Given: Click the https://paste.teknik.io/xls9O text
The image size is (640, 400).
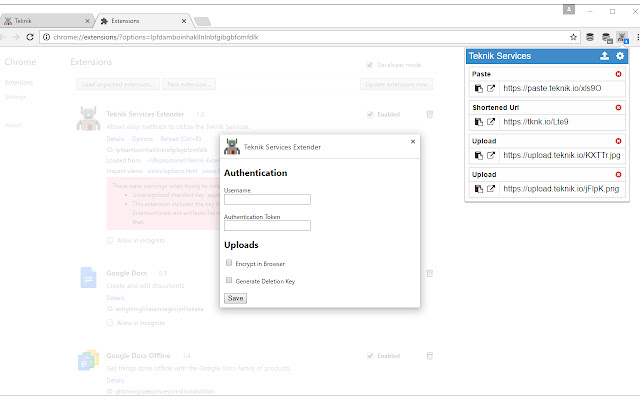Looking at the screenshot, I should (x=552, y=88).
